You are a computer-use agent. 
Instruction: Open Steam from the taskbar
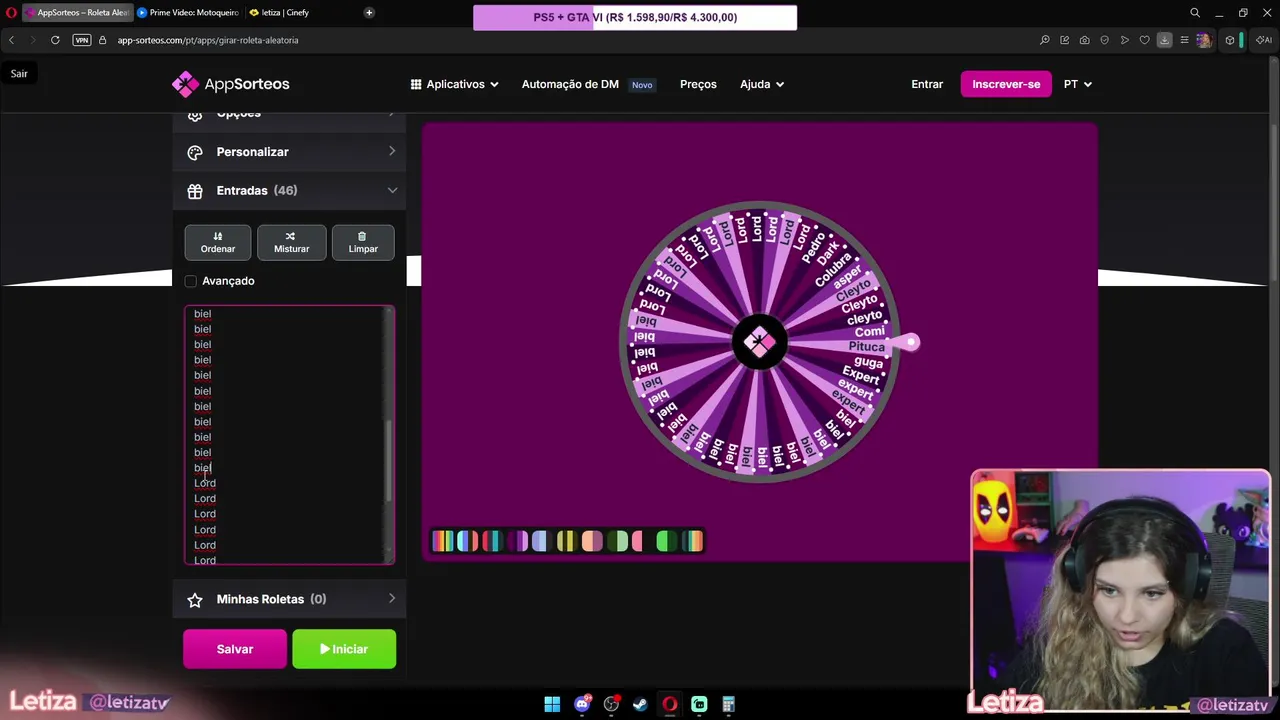pyautogui.click(x=640, y=704)
